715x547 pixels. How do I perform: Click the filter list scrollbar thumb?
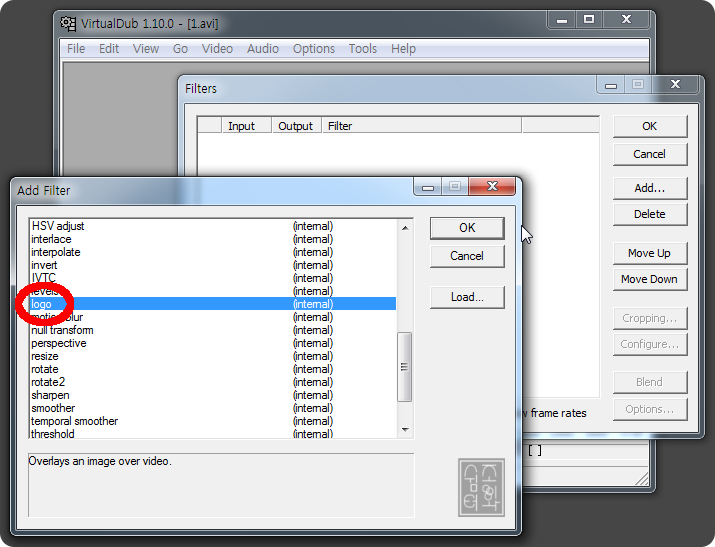tap(404, 367)
